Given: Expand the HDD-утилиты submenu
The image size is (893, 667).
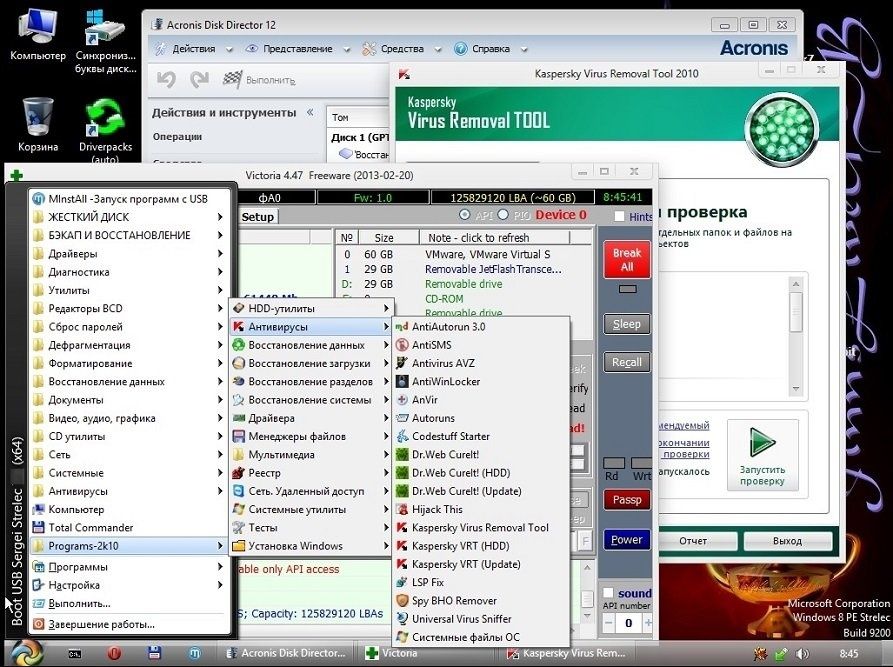Looking at the screenshot, I should pos(311,309).
